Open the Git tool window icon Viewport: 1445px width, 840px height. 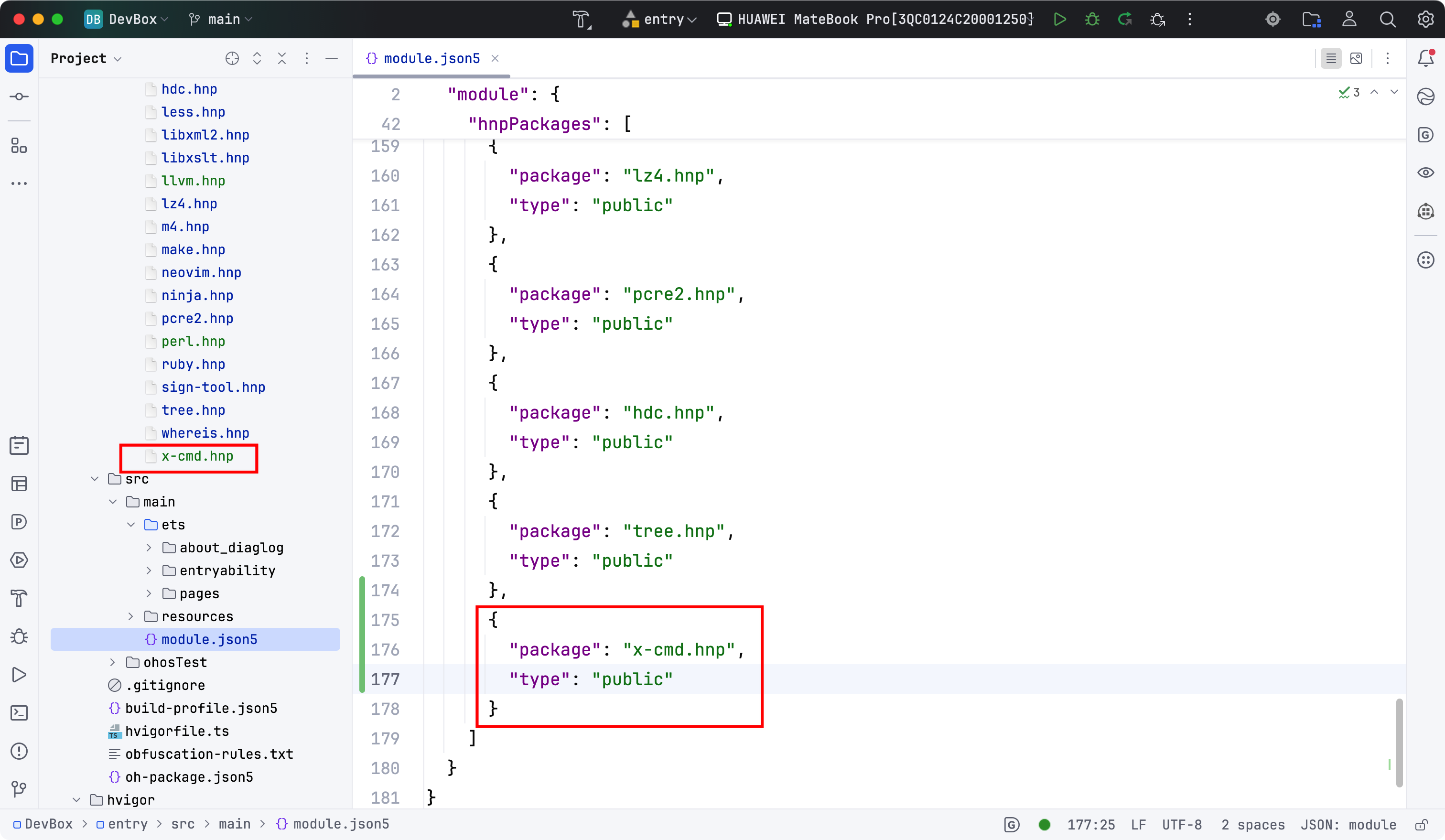click(x=19, y=789)
